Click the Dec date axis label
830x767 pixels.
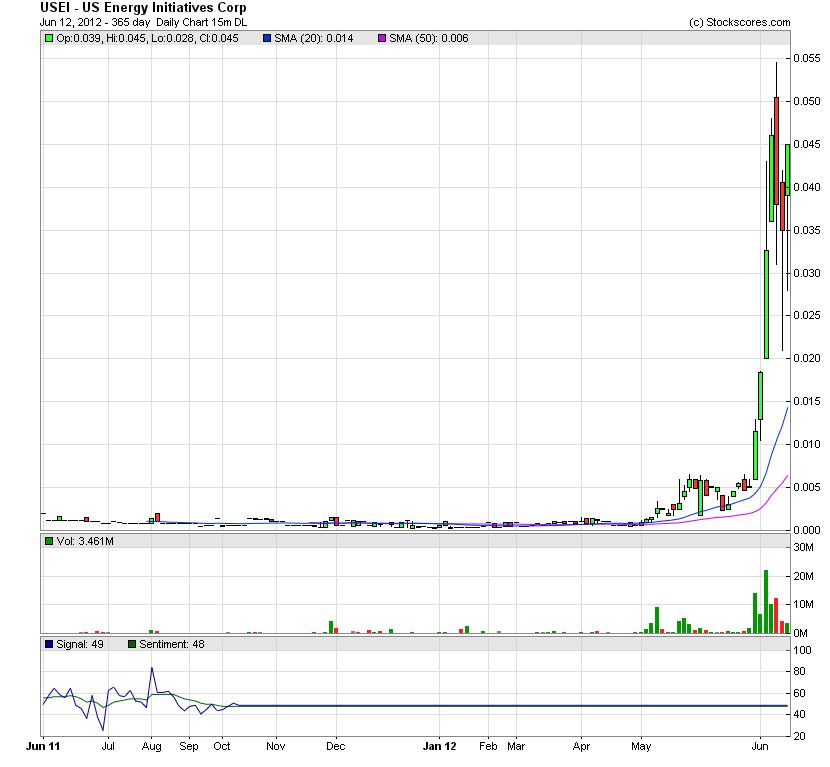pos(336,746)
